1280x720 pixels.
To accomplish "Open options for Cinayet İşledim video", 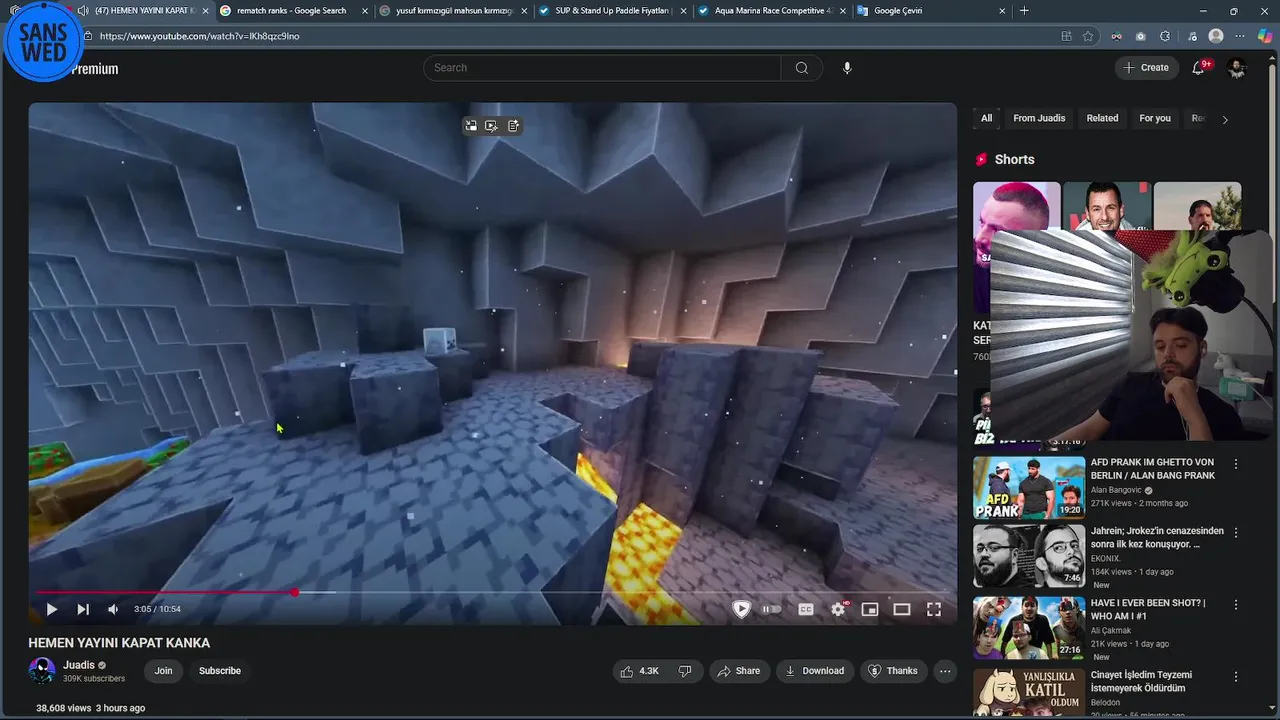I will pyautogui.click(x=1236, y=677).
